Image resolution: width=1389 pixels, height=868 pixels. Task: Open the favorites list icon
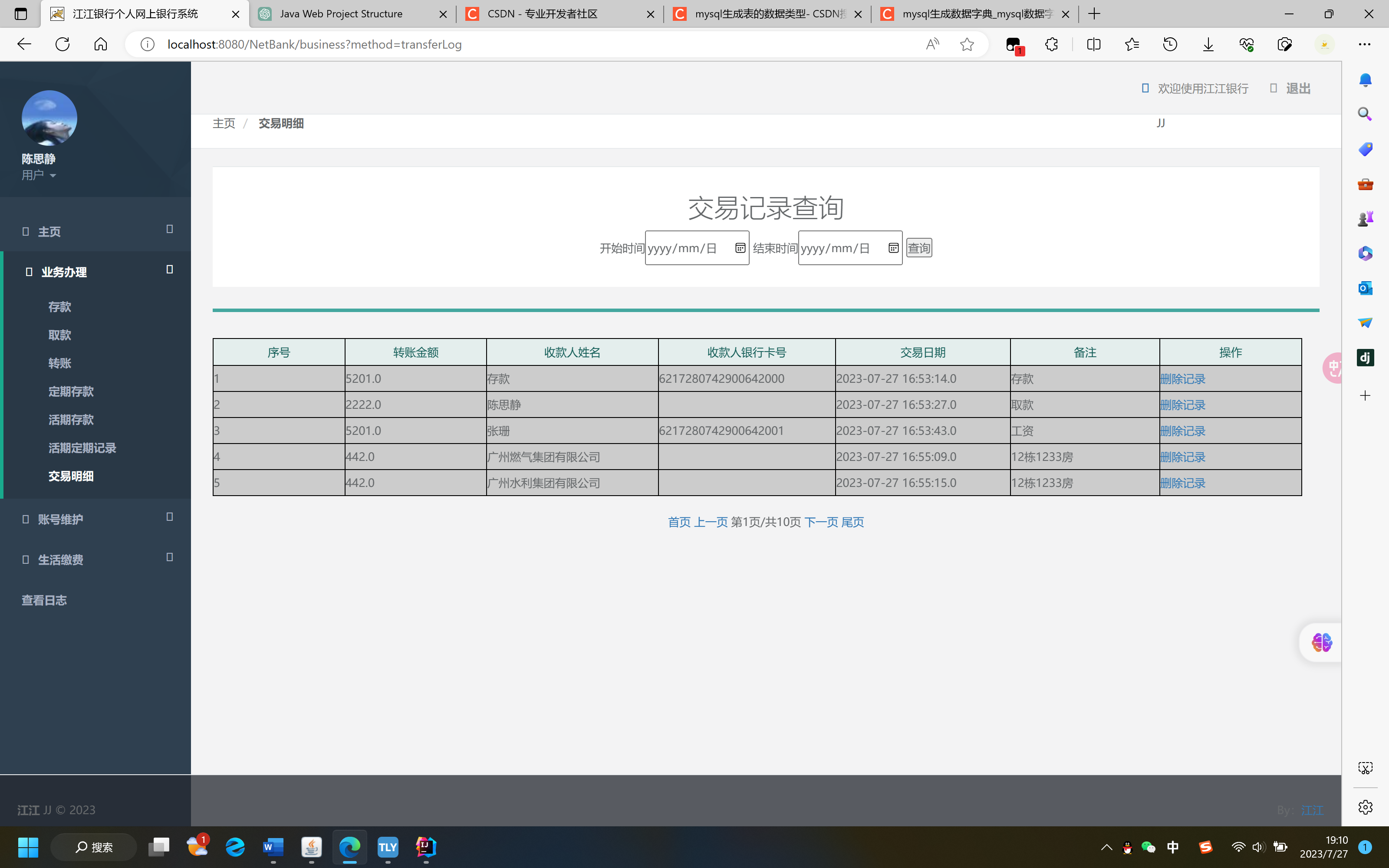pyautogui.click(x=1132, y=44)
